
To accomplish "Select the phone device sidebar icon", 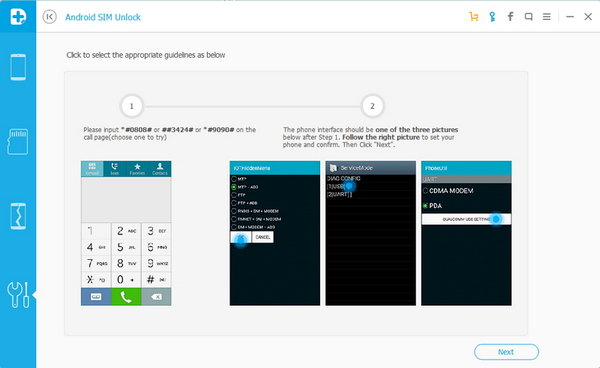I will [18, 67].
